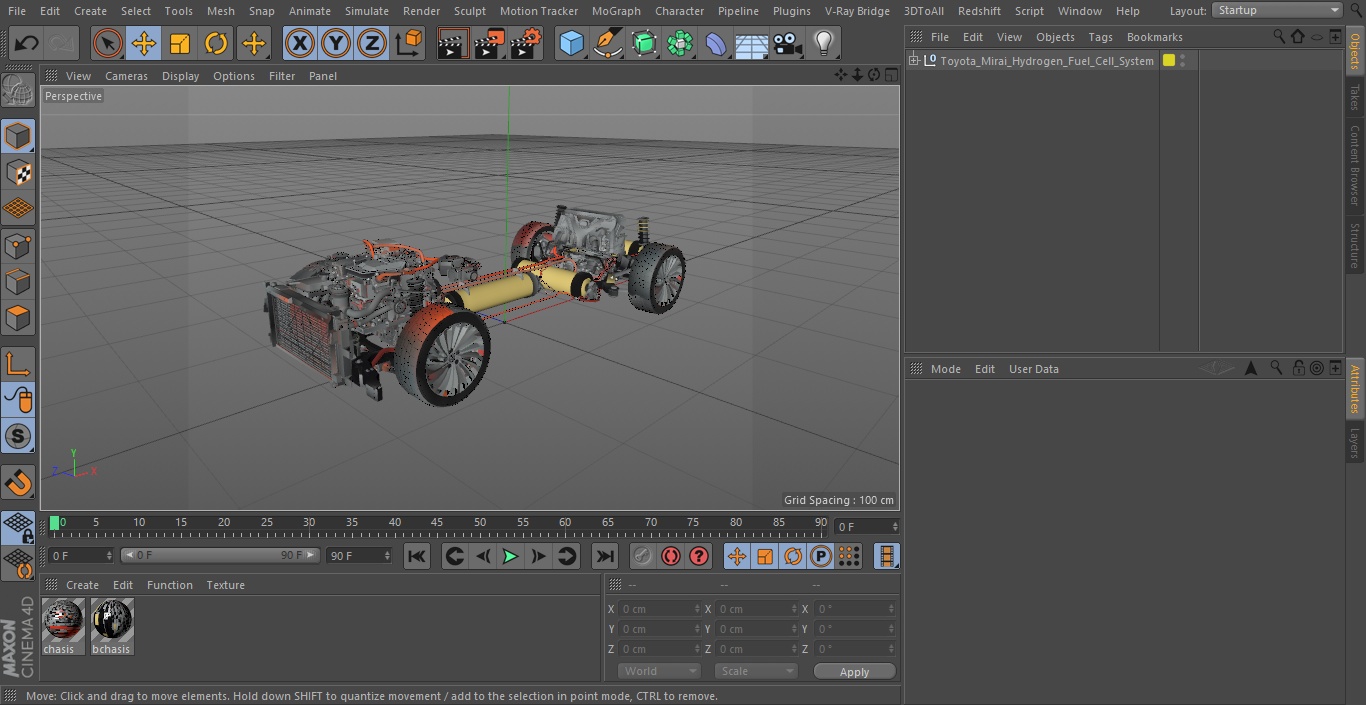Screen dimensions: 1366x705
Task: Click Render View clapperboard icon
Action: 453,43
